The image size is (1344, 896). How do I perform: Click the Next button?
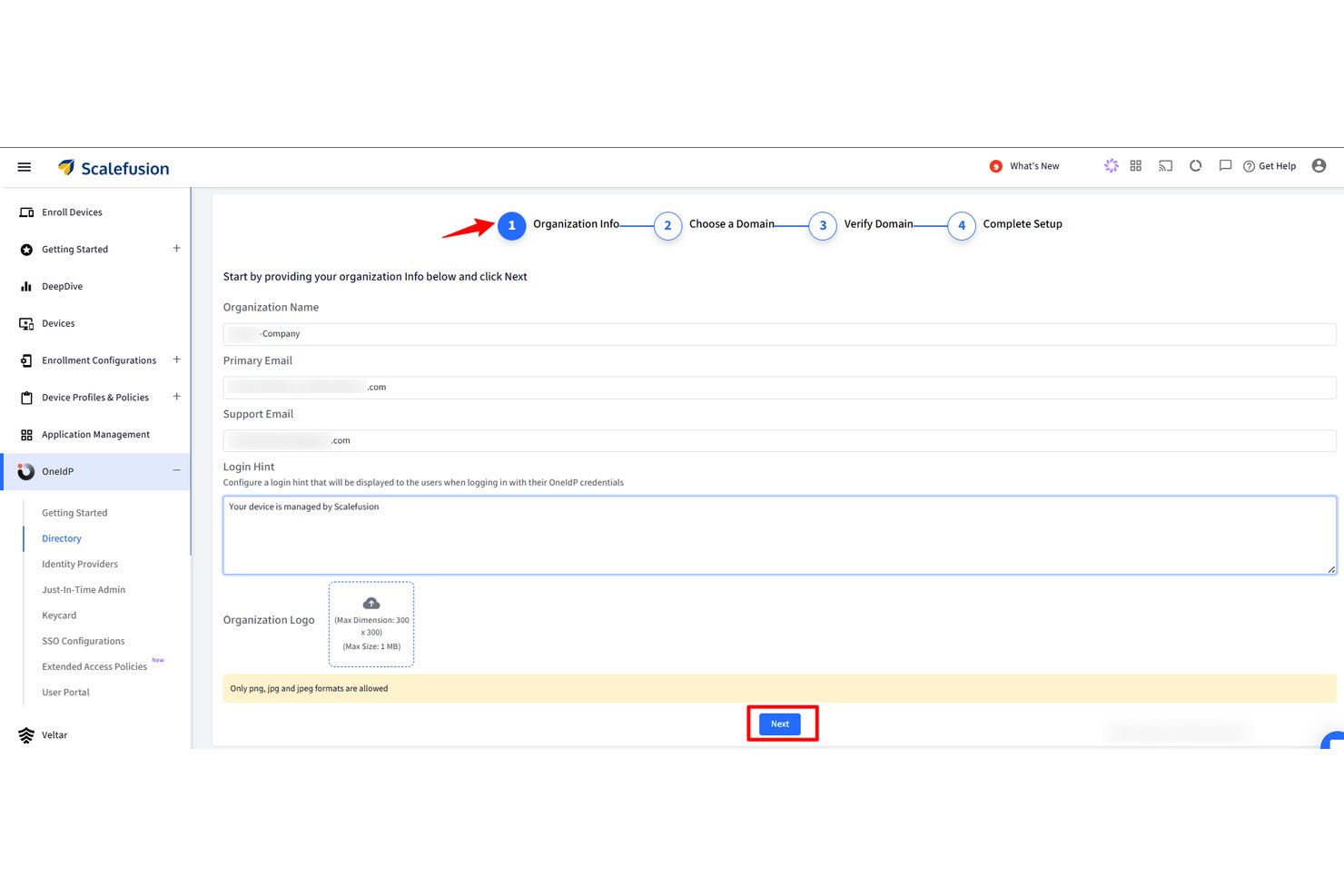(780, 724)
